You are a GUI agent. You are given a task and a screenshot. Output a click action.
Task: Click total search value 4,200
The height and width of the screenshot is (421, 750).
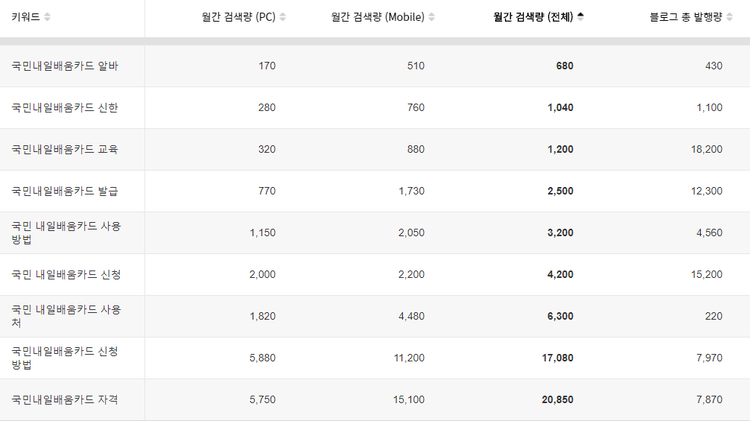561,275
